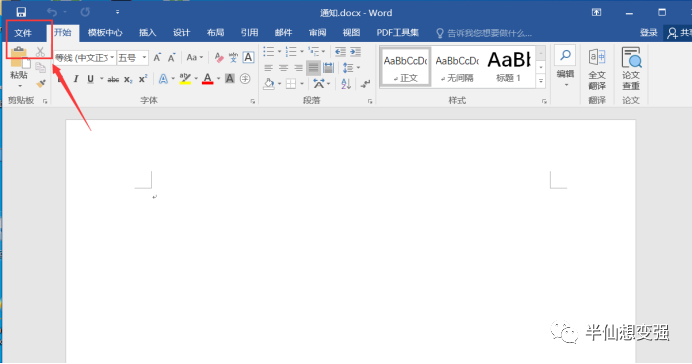
Task: Toggle justify alignment
Action: [313, 68]
